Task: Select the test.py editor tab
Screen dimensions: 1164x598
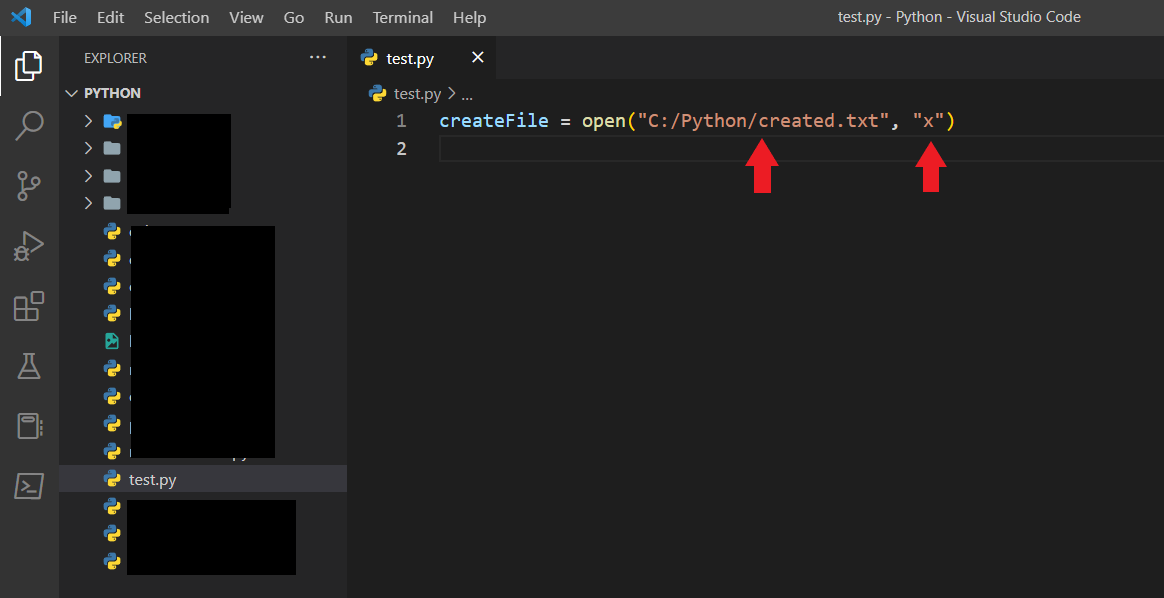Action: [x=410, y=59]
